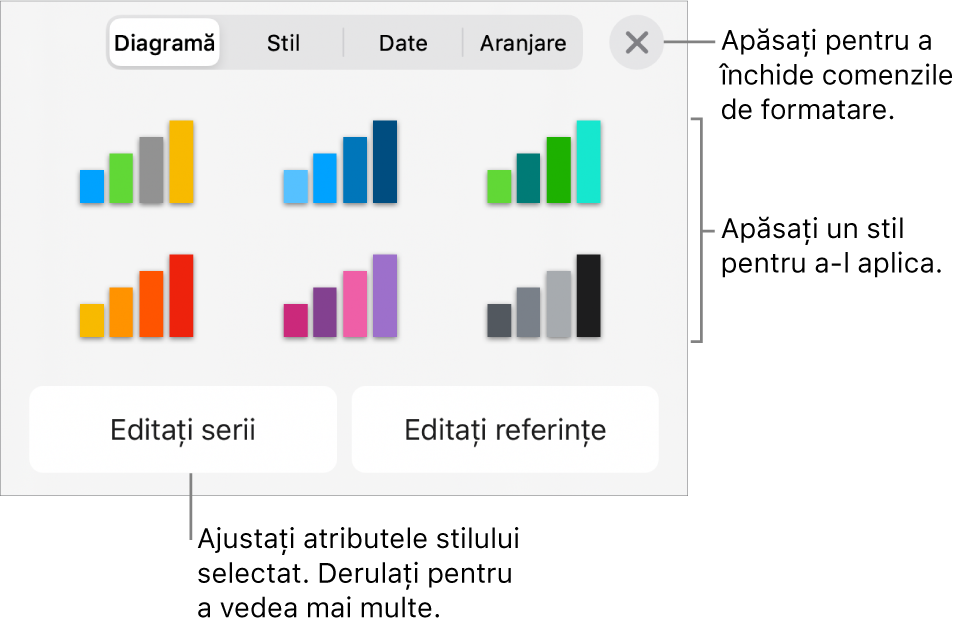Click the dark navy bar in blue style
This screenshot has height=630, width=960.
[x=385, y=162]
